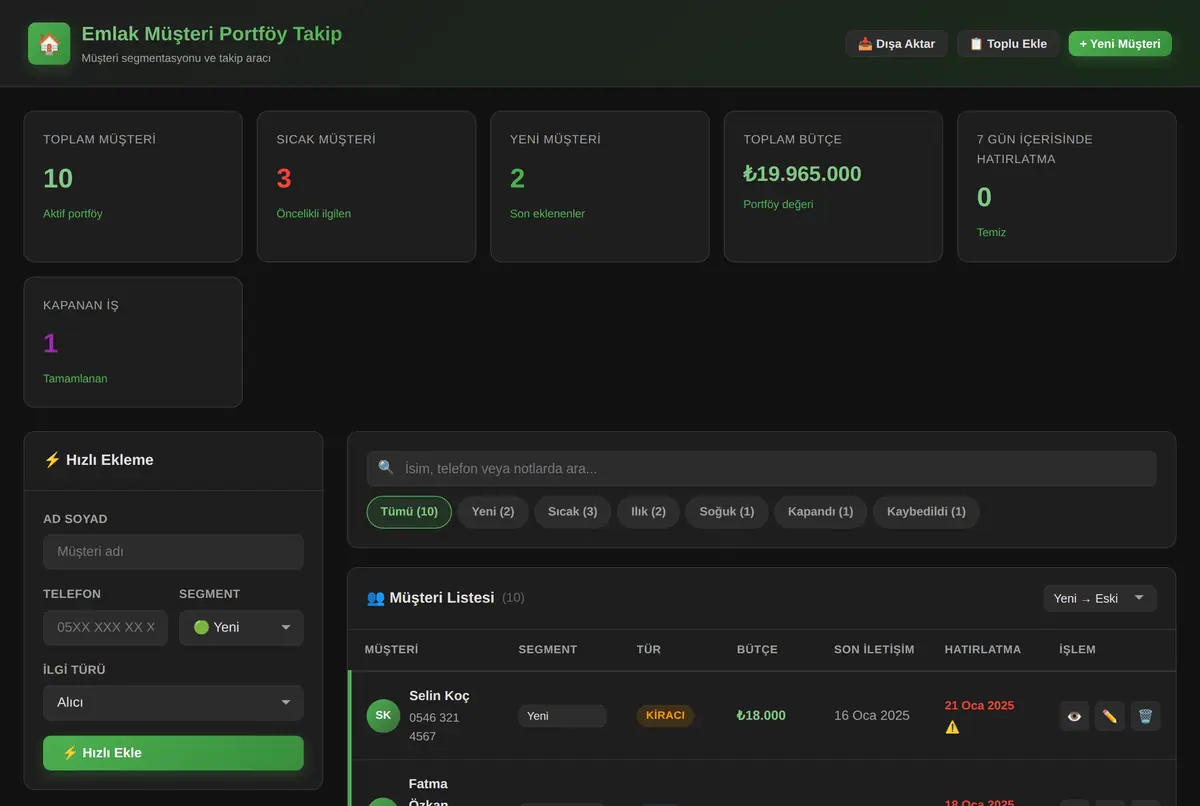1200x806 pixels.
Task: Click the 7 Gün İçerisinde Hatırlatma card
Action: 1067,186
